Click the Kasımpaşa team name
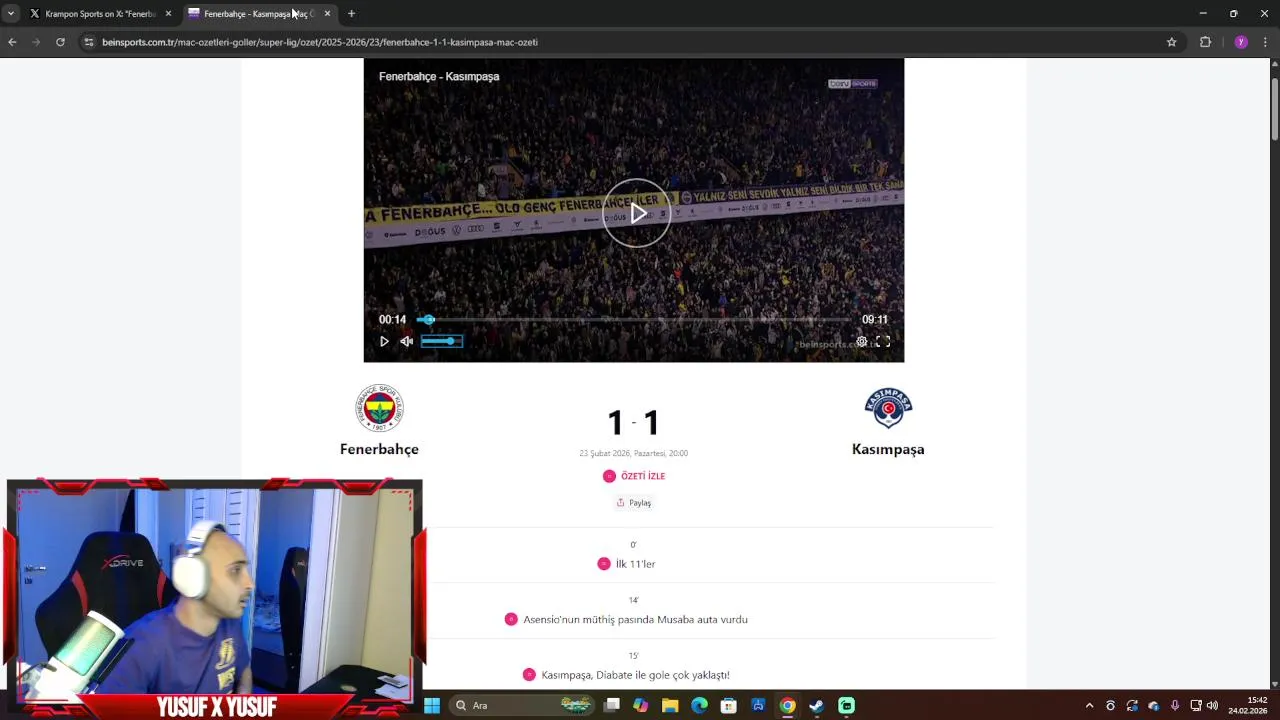 click(x=888, y=449)
